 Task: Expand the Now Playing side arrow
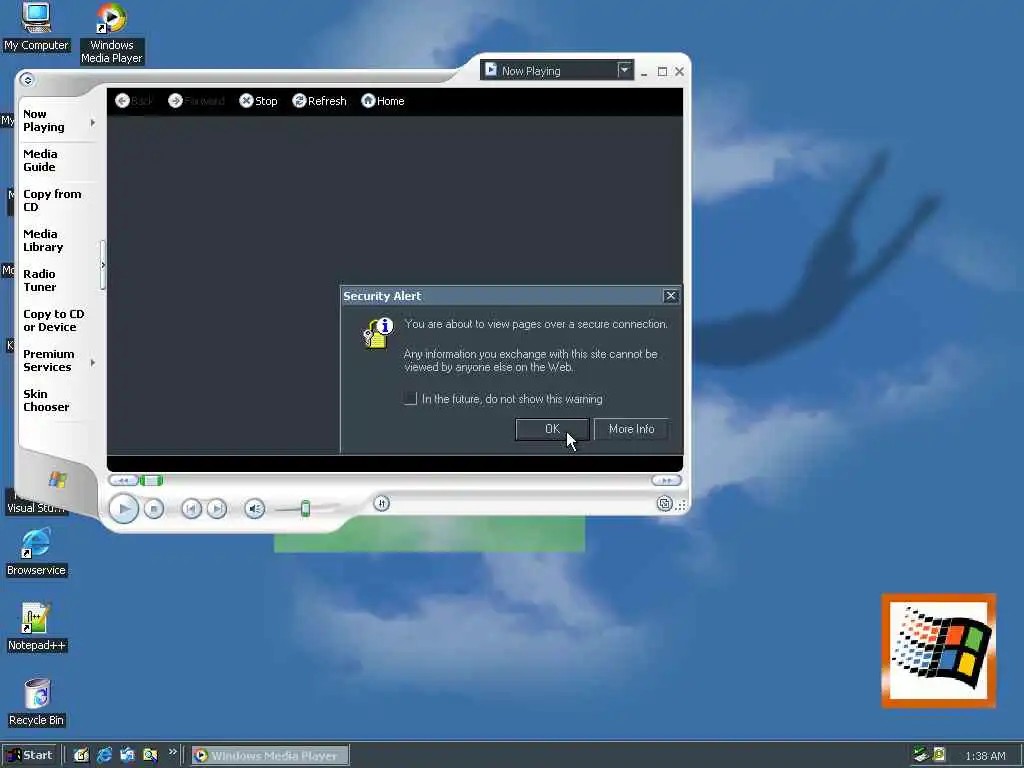(x=93, y=122)
